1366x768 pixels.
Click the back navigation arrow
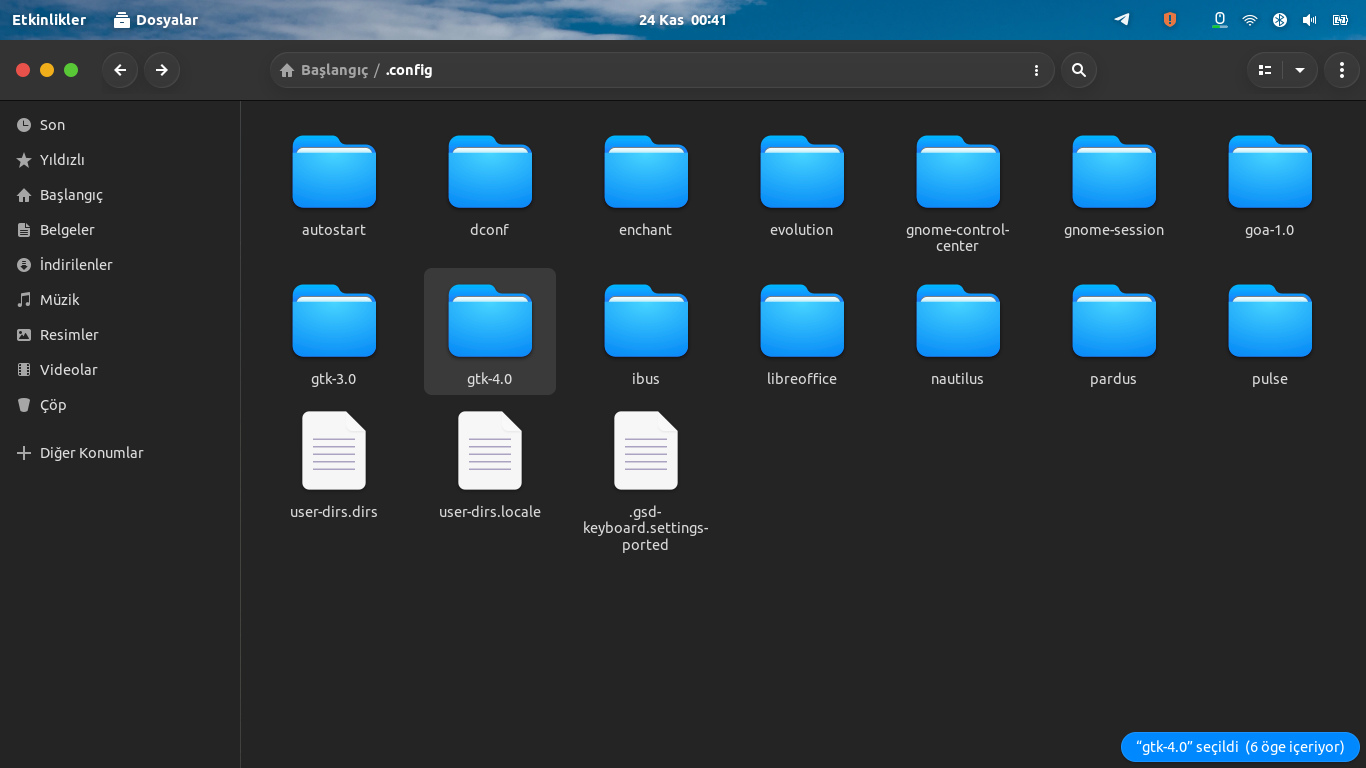pos(120,70)
